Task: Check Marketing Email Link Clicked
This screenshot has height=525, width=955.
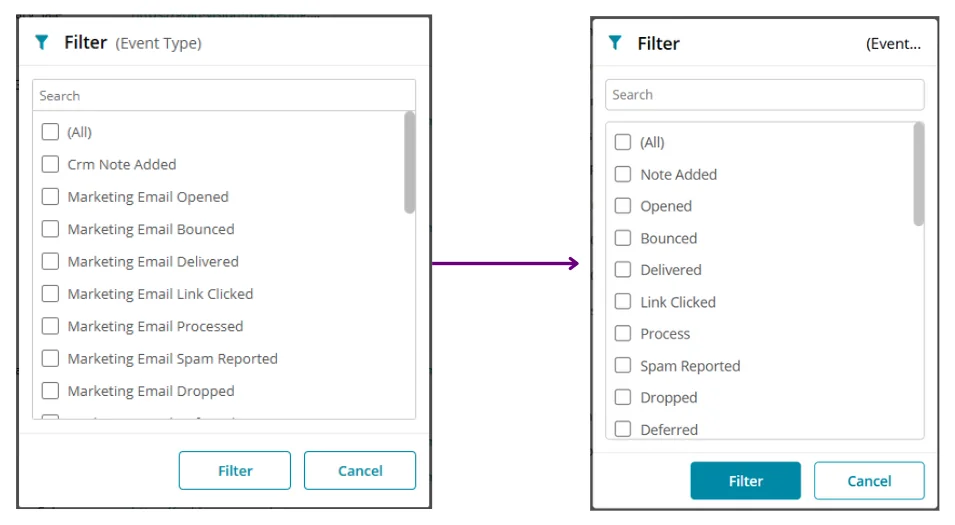Action: coord(50,294)
